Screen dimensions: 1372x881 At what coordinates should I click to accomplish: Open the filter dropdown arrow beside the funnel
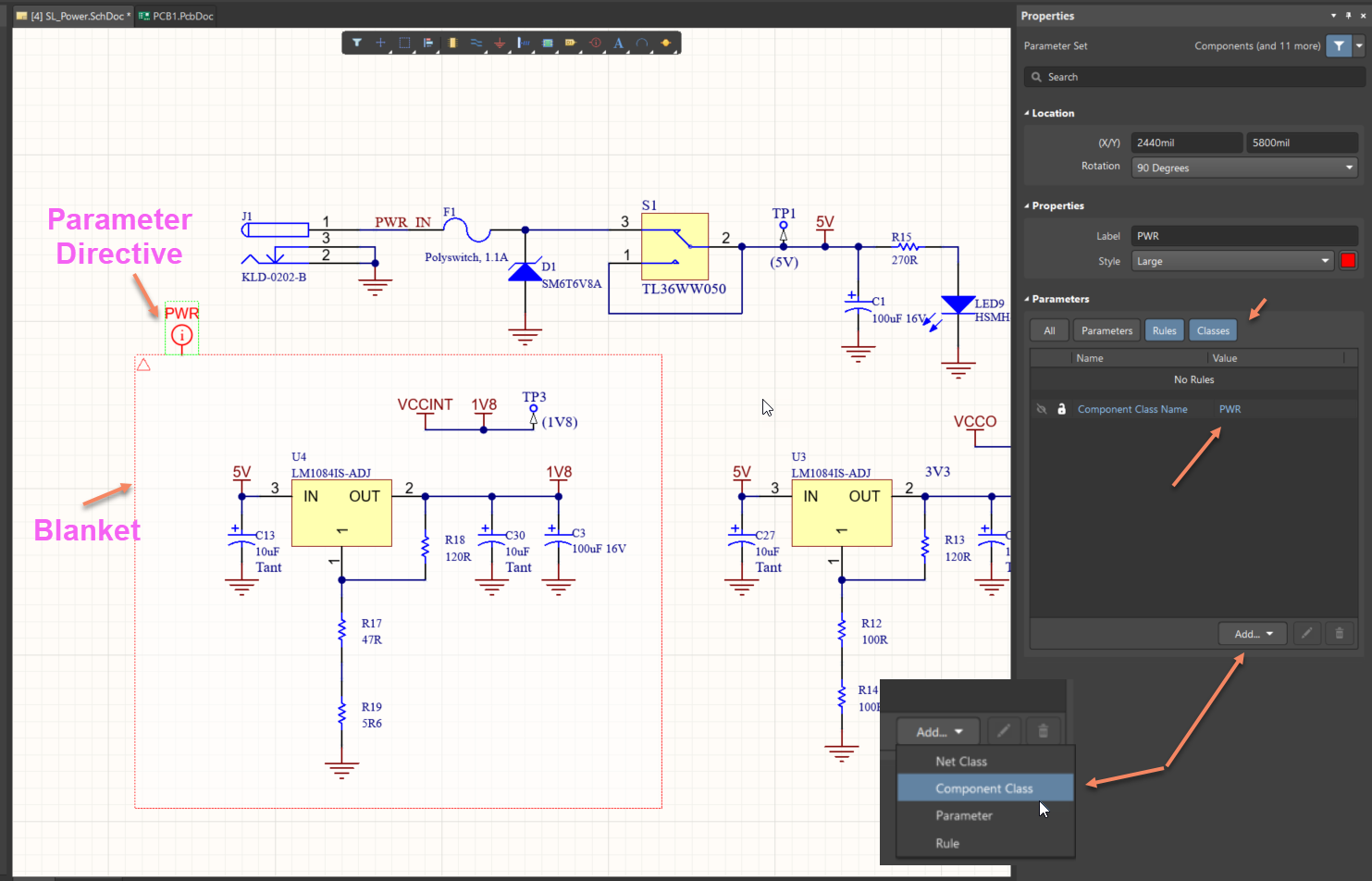coord(1359,45)
